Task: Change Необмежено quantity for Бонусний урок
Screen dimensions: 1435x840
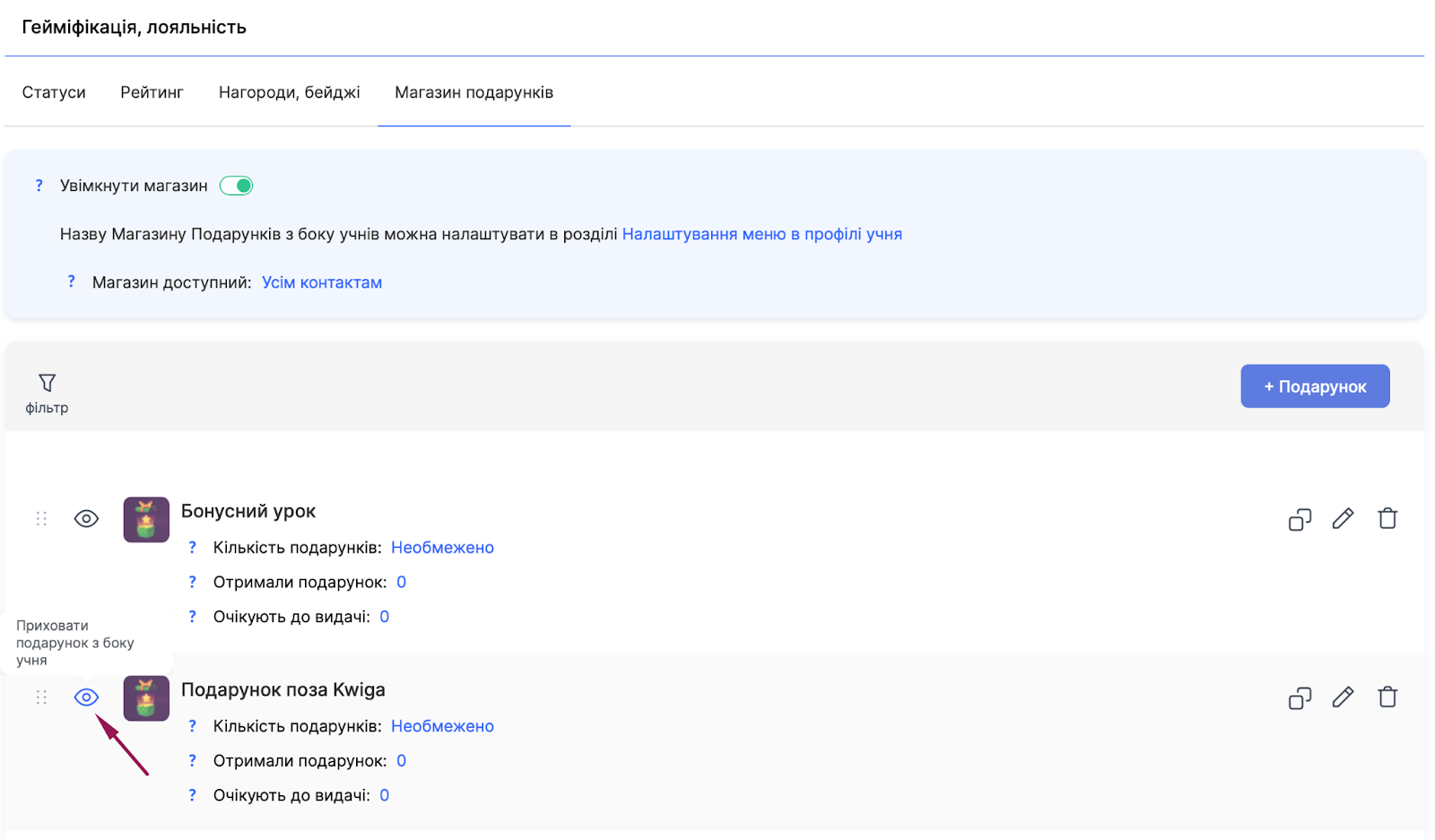Action: point(442,548)
